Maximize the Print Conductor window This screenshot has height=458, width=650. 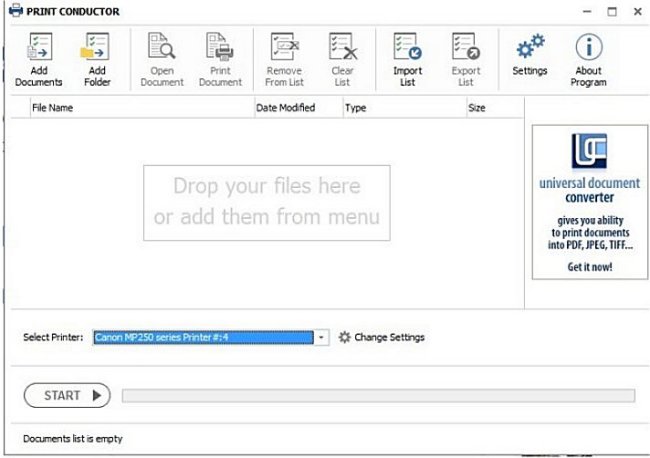pyautogui.click(x=612, y=12)
